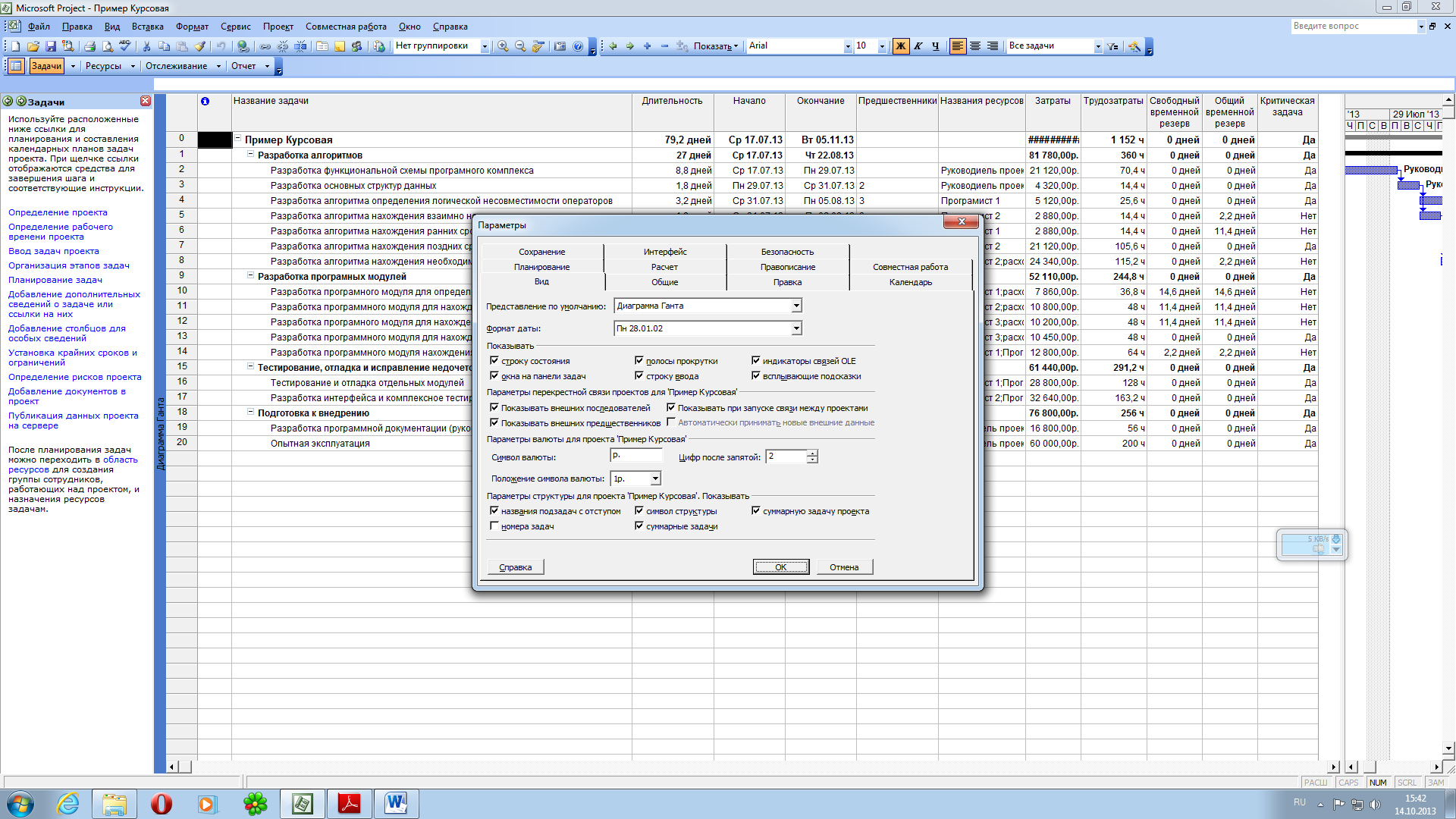Click the OK button in Параметры dialog
This screenshot has height=819, width=1456.
780,567
